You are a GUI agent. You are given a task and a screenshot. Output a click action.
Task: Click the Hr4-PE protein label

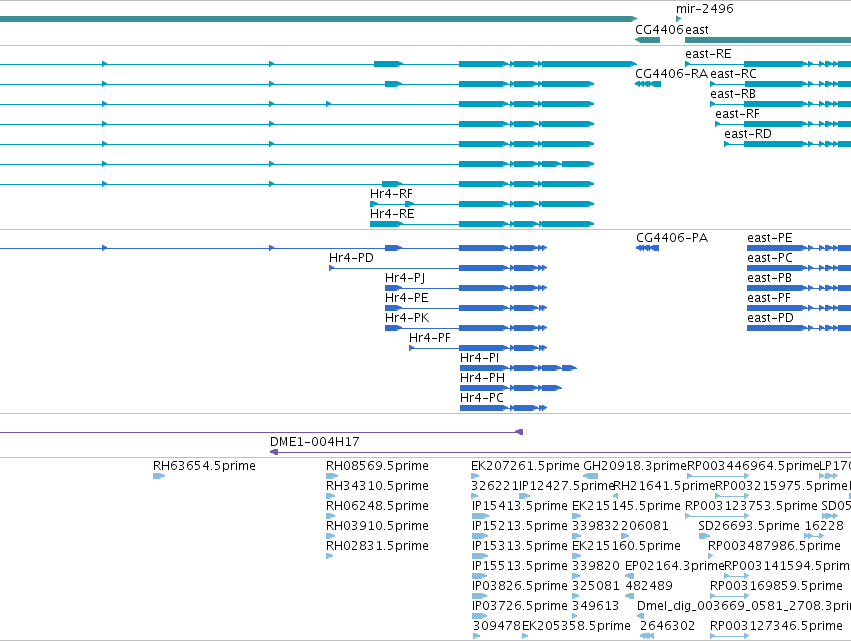(x=407, y=298)
